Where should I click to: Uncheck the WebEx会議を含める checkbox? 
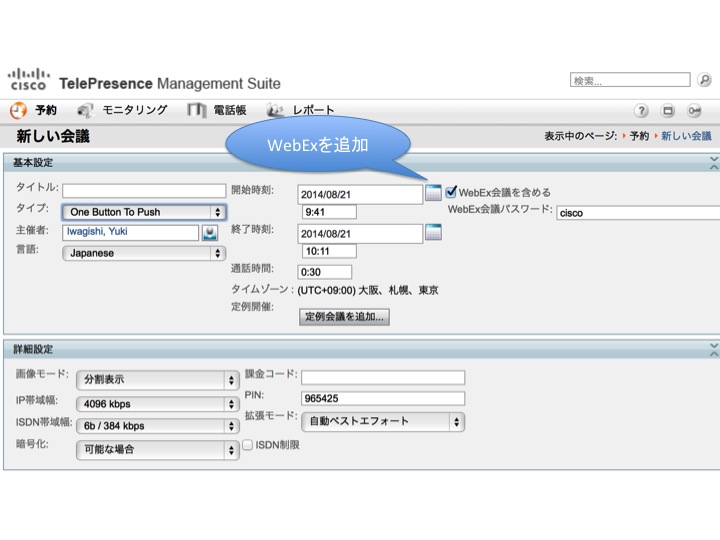(x=452, y=191)
